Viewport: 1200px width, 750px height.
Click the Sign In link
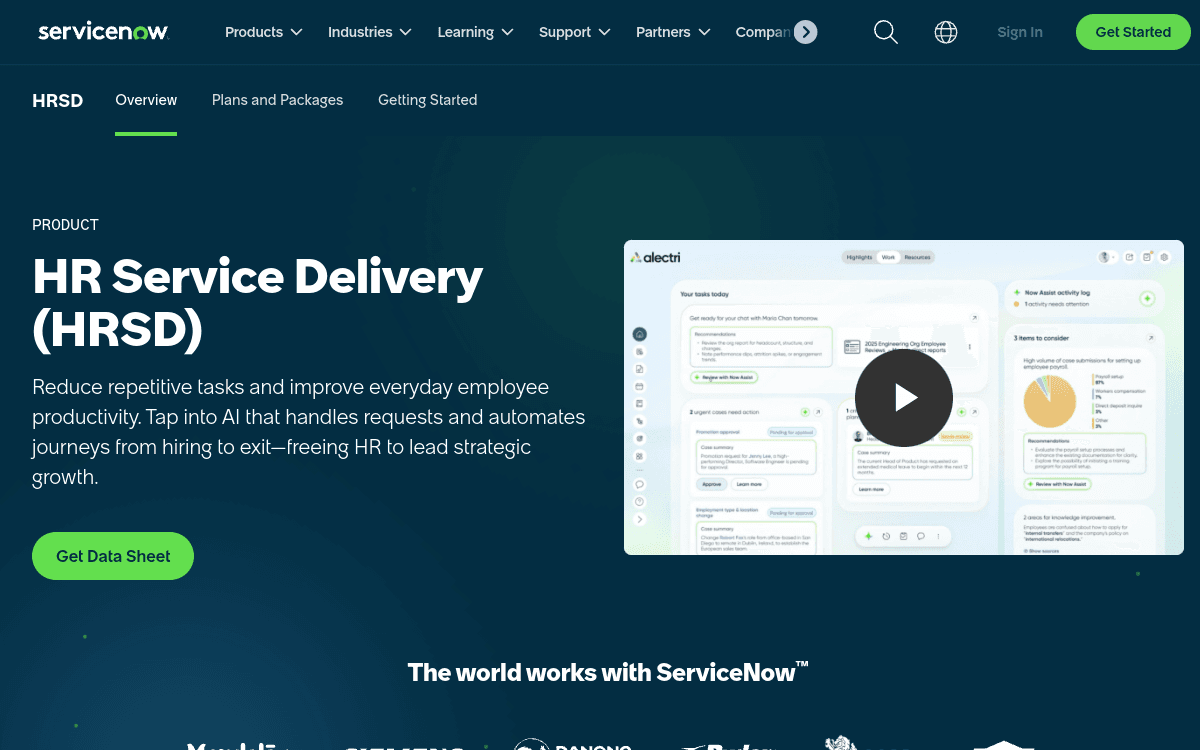(x=1020, y=32)
